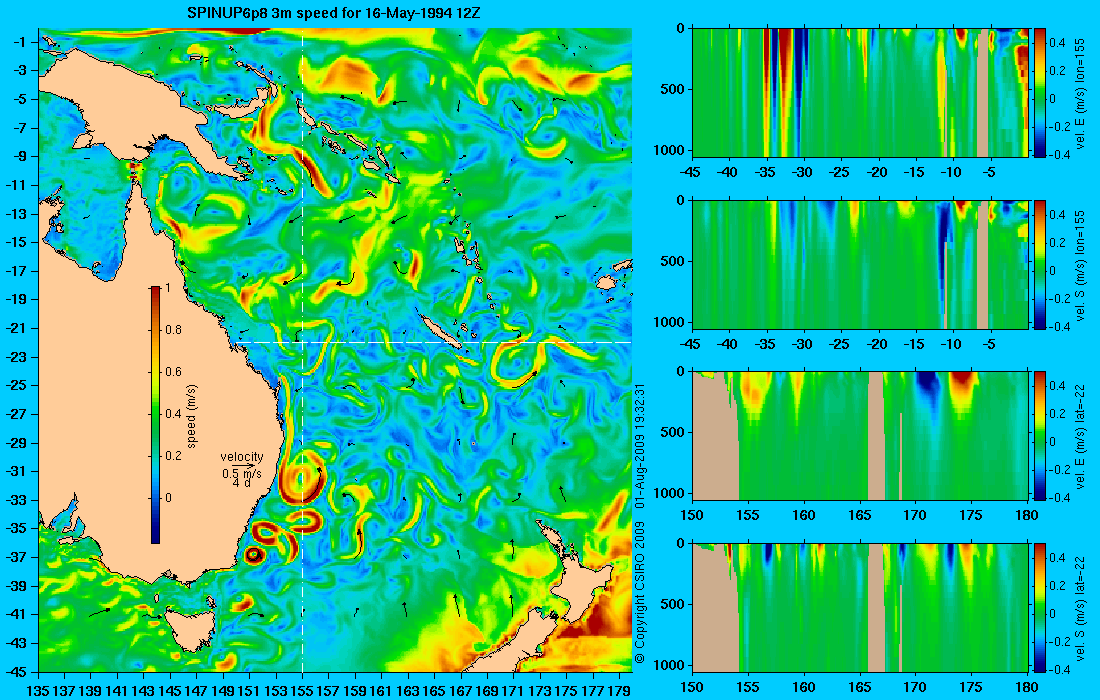Click the color bar beside "vel. E (m/s) lat=-22"
The width and height of the screenshot is (1100, 700).
coord(1039,436)
